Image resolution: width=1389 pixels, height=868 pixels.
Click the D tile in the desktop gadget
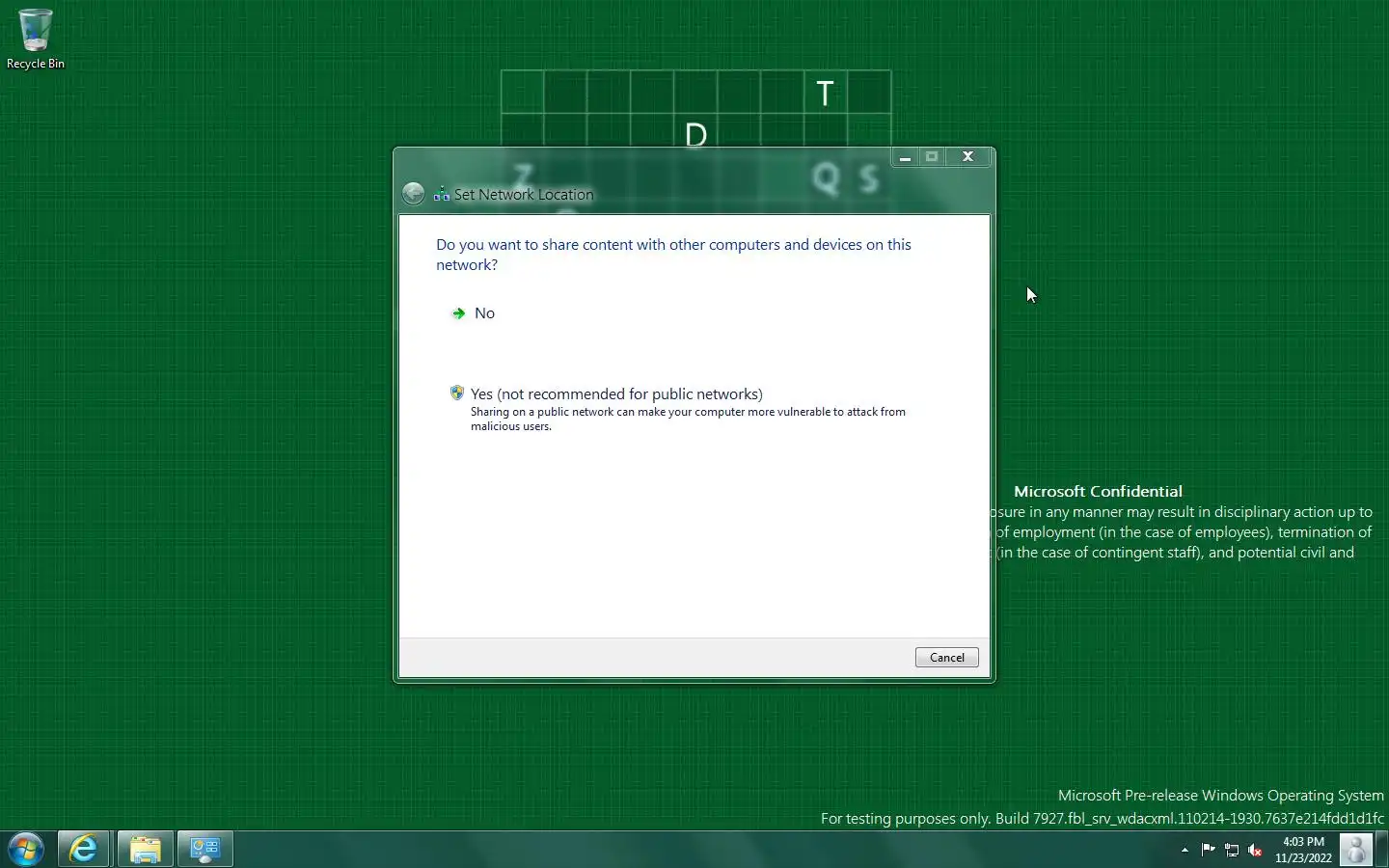(695, 133)
